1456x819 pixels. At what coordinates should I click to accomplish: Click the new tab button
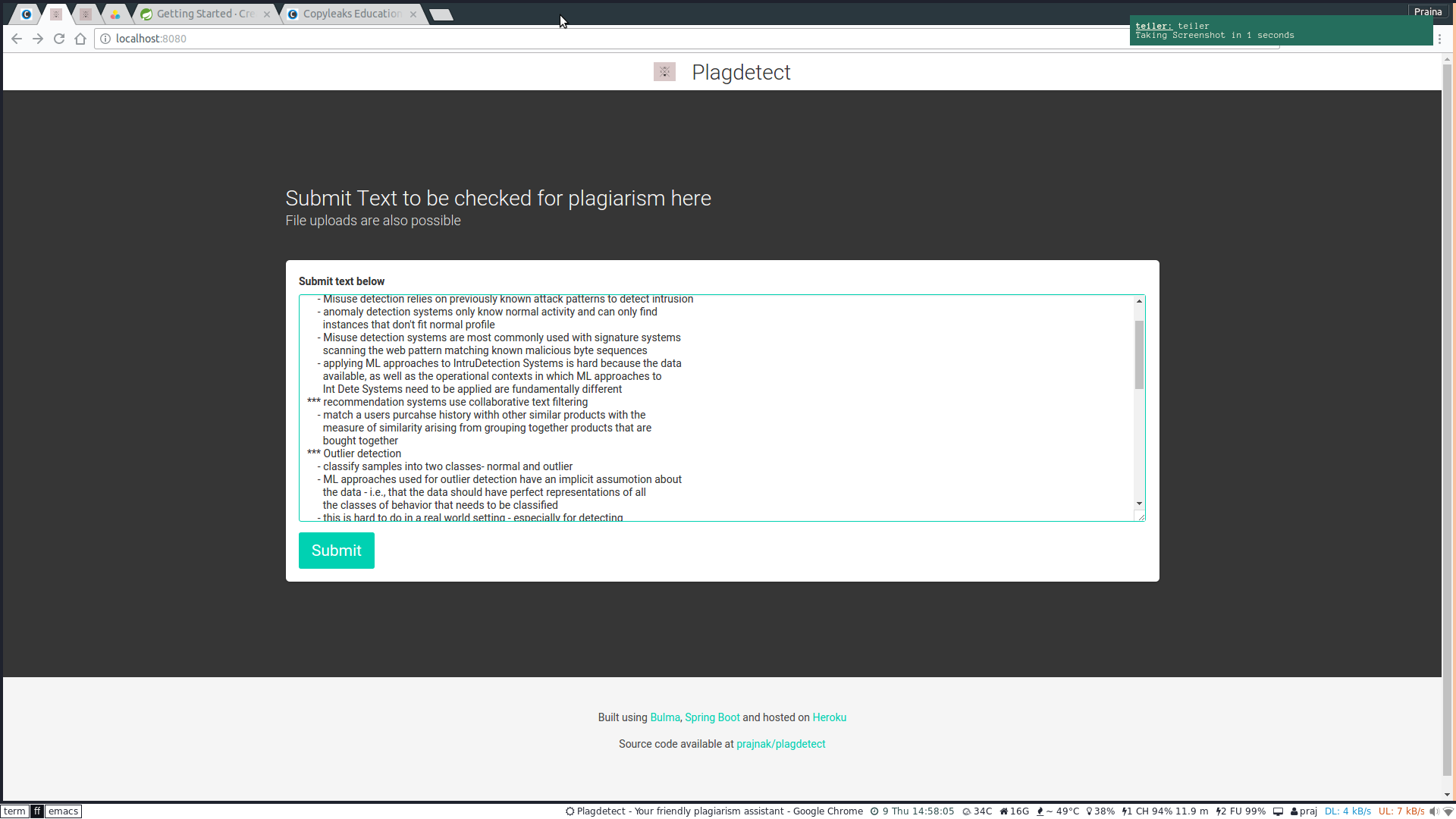[x=441, y=14]
